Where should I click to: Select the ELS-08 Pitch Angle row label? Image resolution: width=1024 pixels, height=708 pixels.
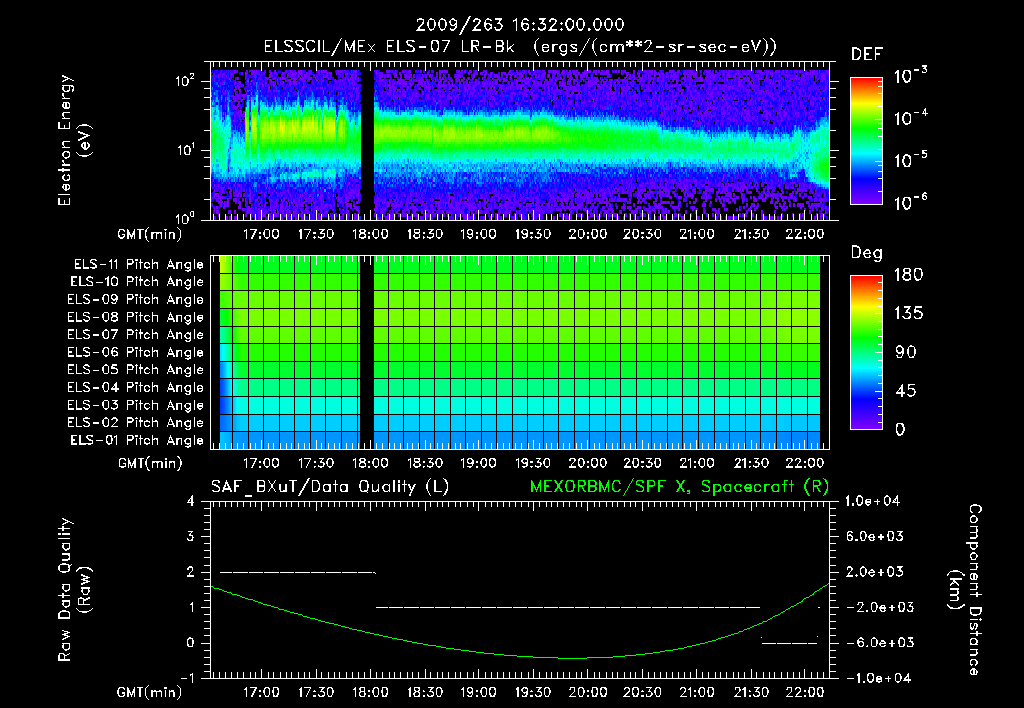136,317
